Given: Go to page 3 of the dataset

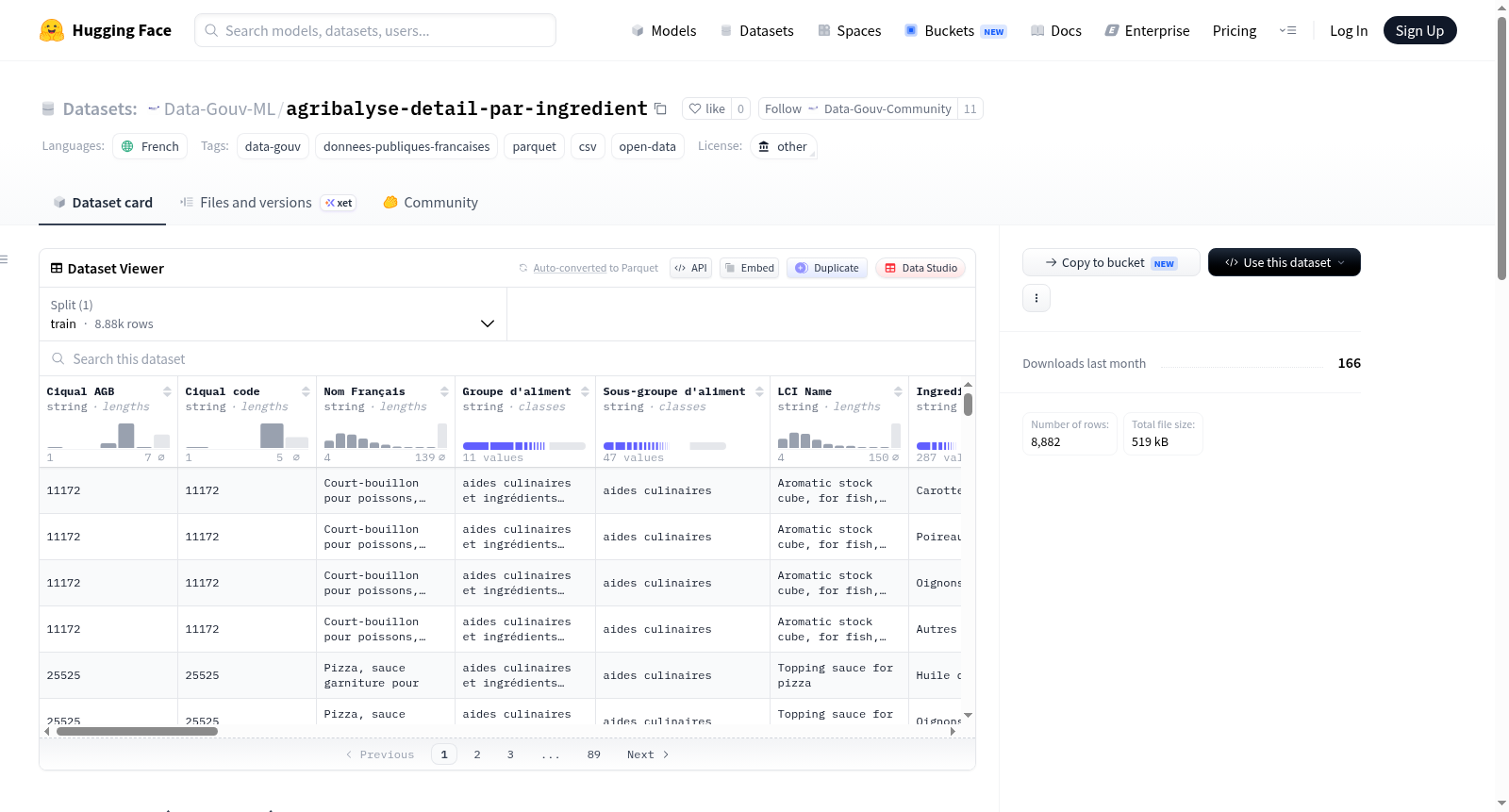Looking at the screenshot, I should point(510,754).
